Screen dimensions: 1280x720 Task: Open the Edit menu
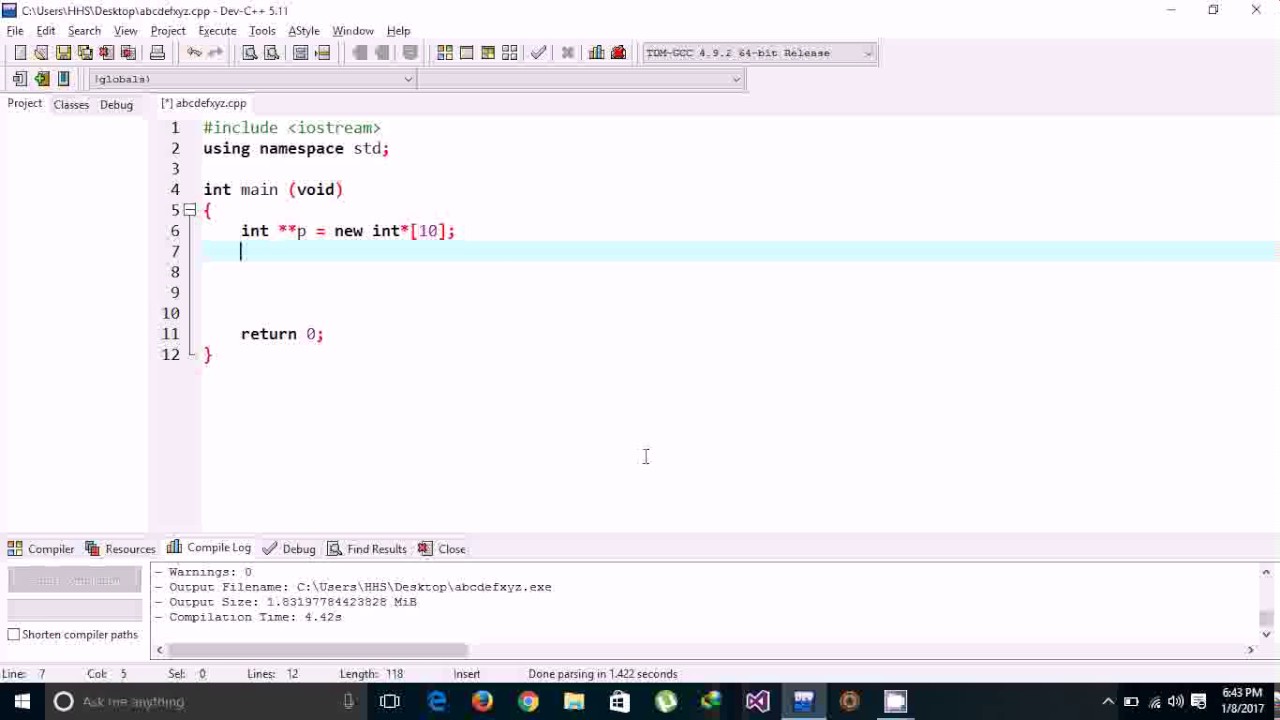(46, 31)
